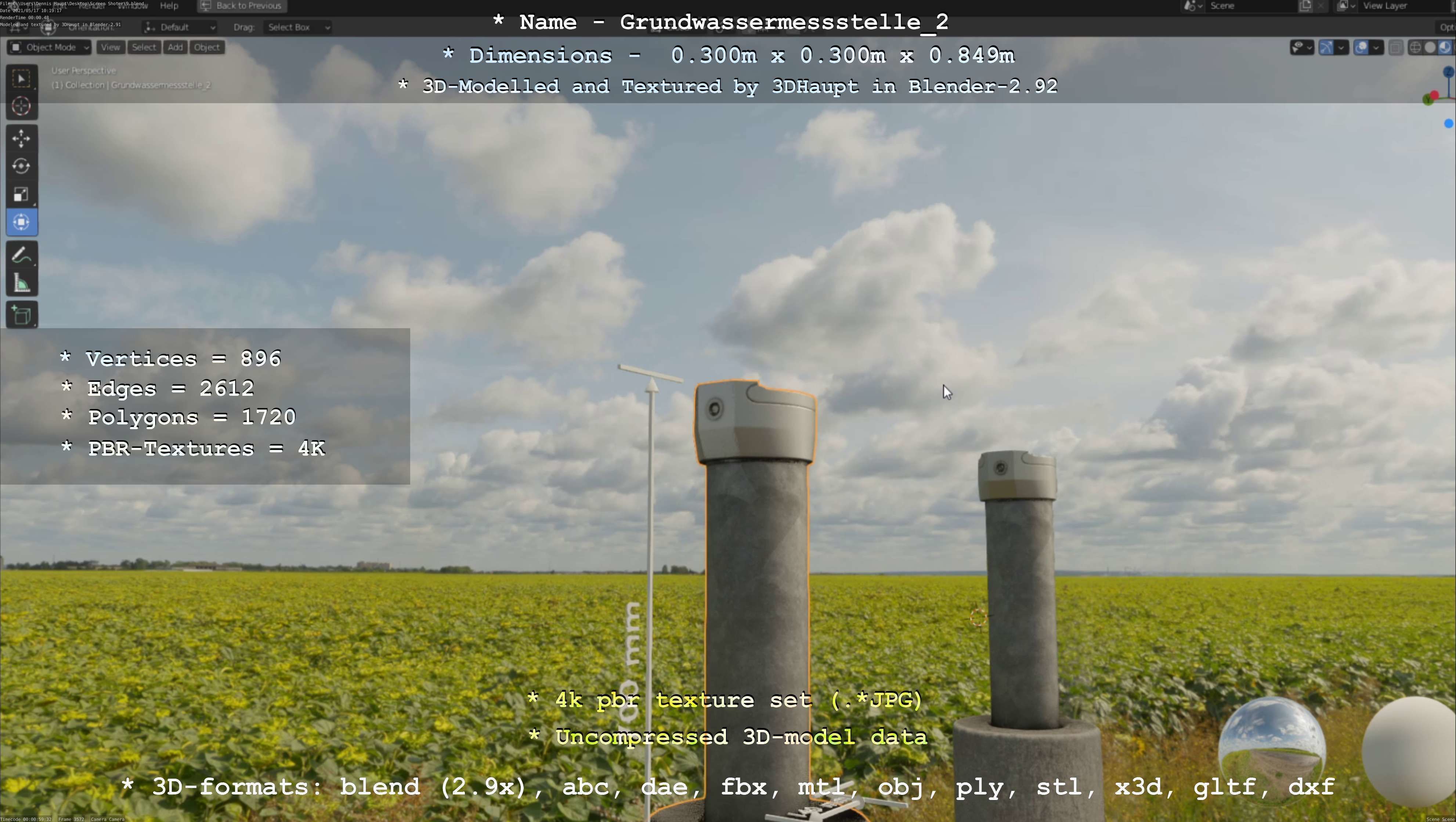Screen dimensions: 1456x822
Task: Open the Help menu
Action: point(169,6)
